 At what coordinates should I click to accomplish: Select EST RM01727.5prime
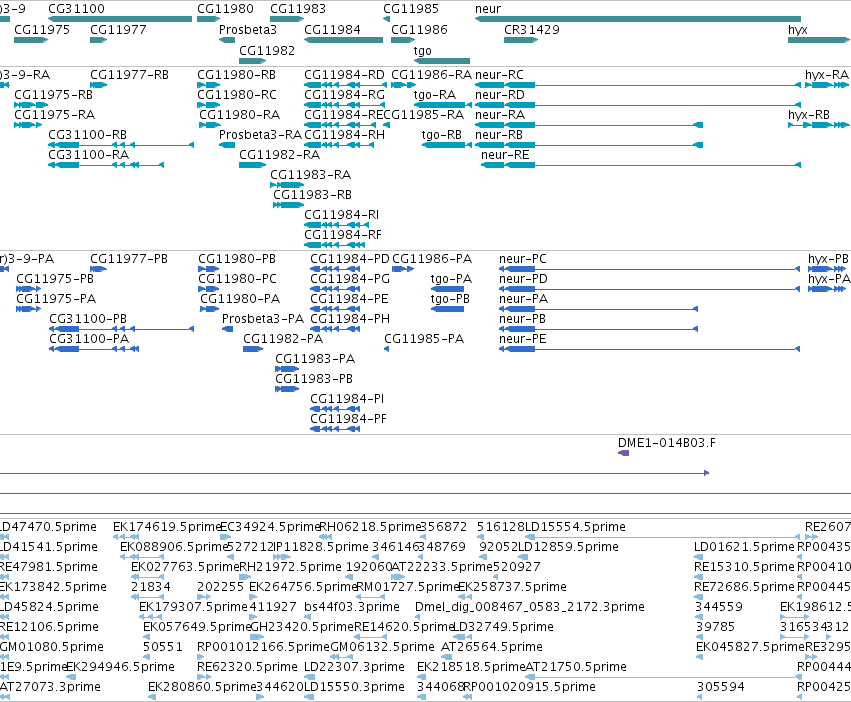point(408,587)
